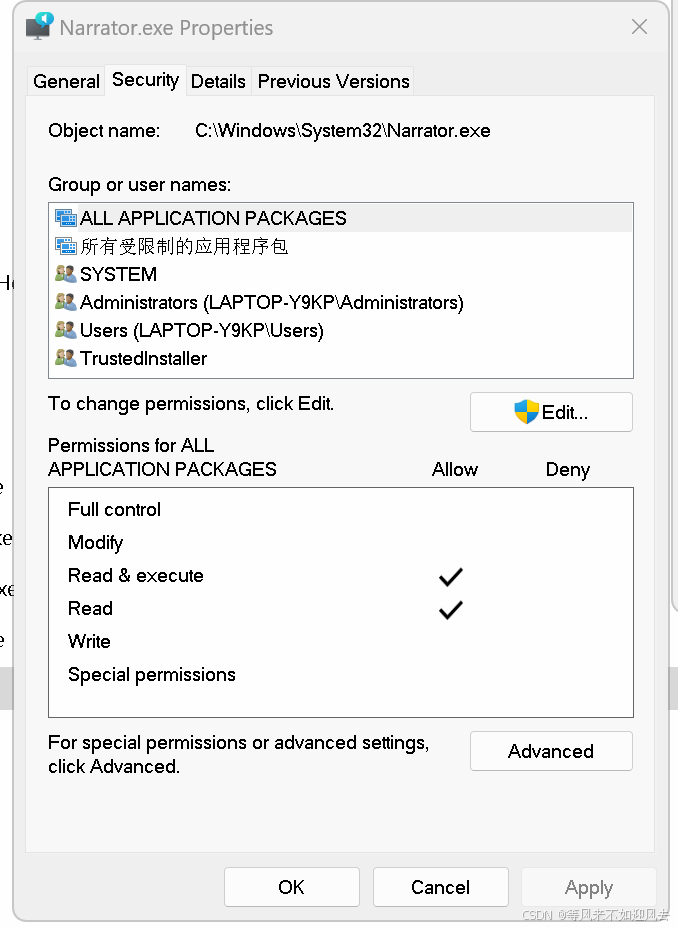Click the Write permission row

coord(341,641)
